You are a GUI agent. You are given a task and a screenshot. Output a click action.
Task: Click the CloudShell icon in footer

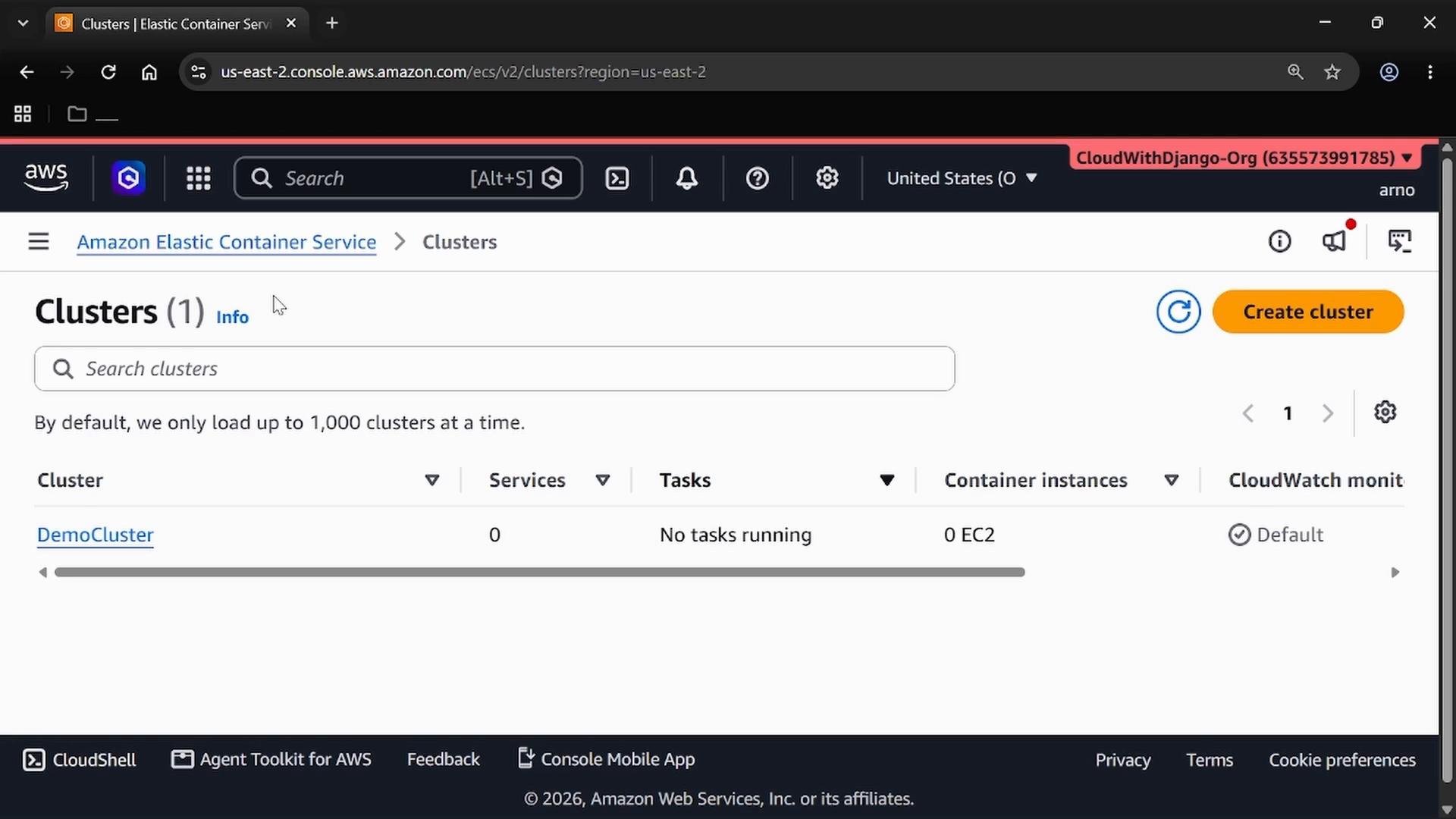point(34,760)
